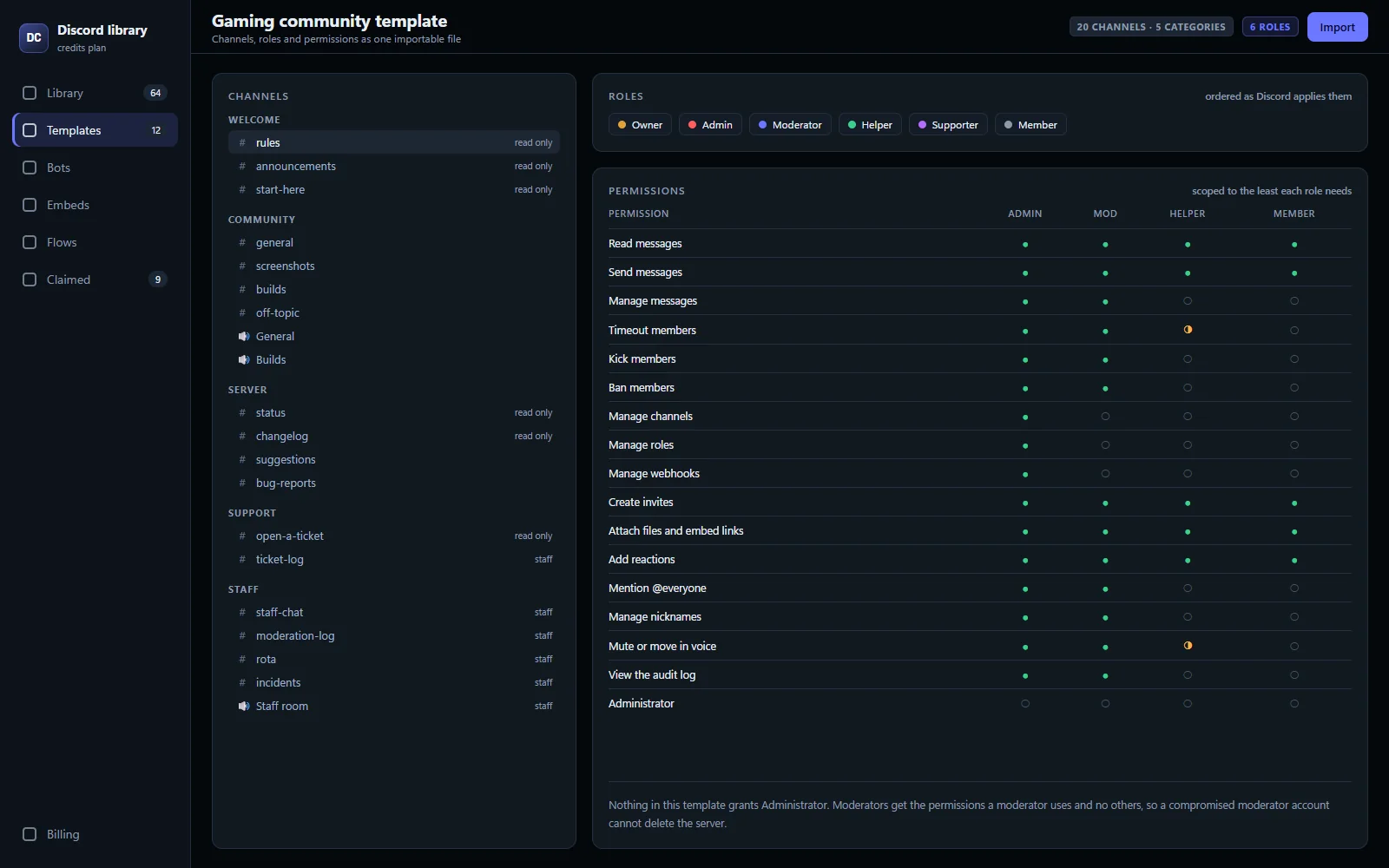Click Mod's Ban members green dot
The image size is (1389, 868).
[1105, 389]
